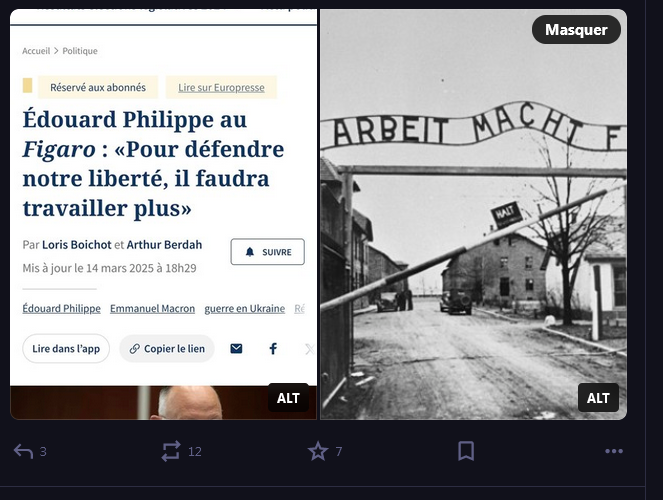Click the Lire dans l'app button

(x=66, y=349)
